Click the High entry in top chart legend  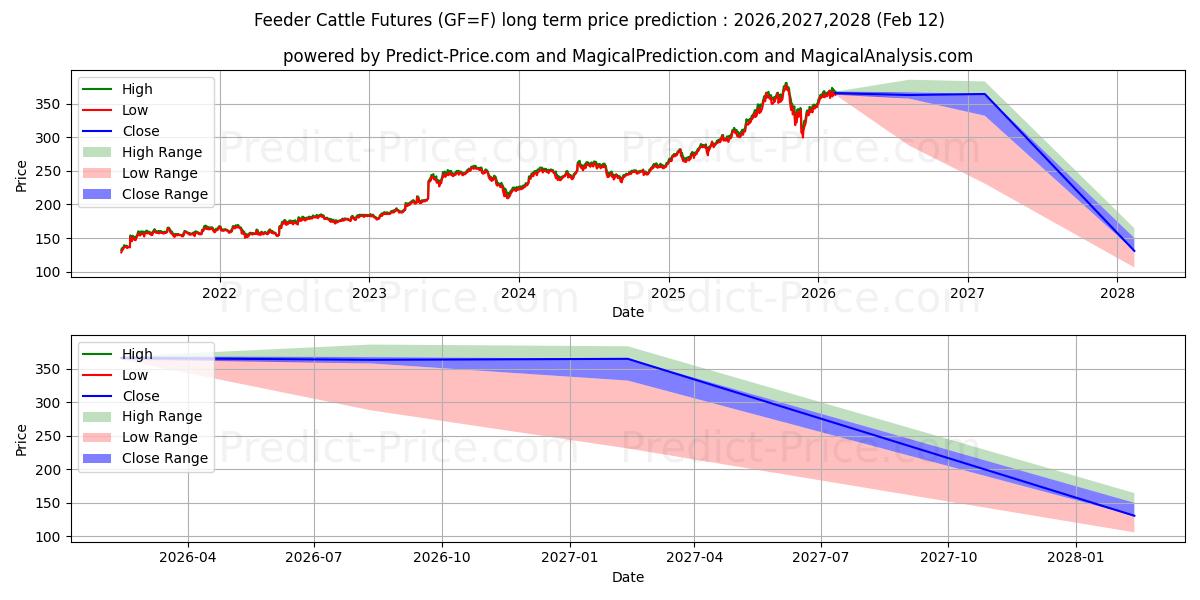click(x=137, y=89)
